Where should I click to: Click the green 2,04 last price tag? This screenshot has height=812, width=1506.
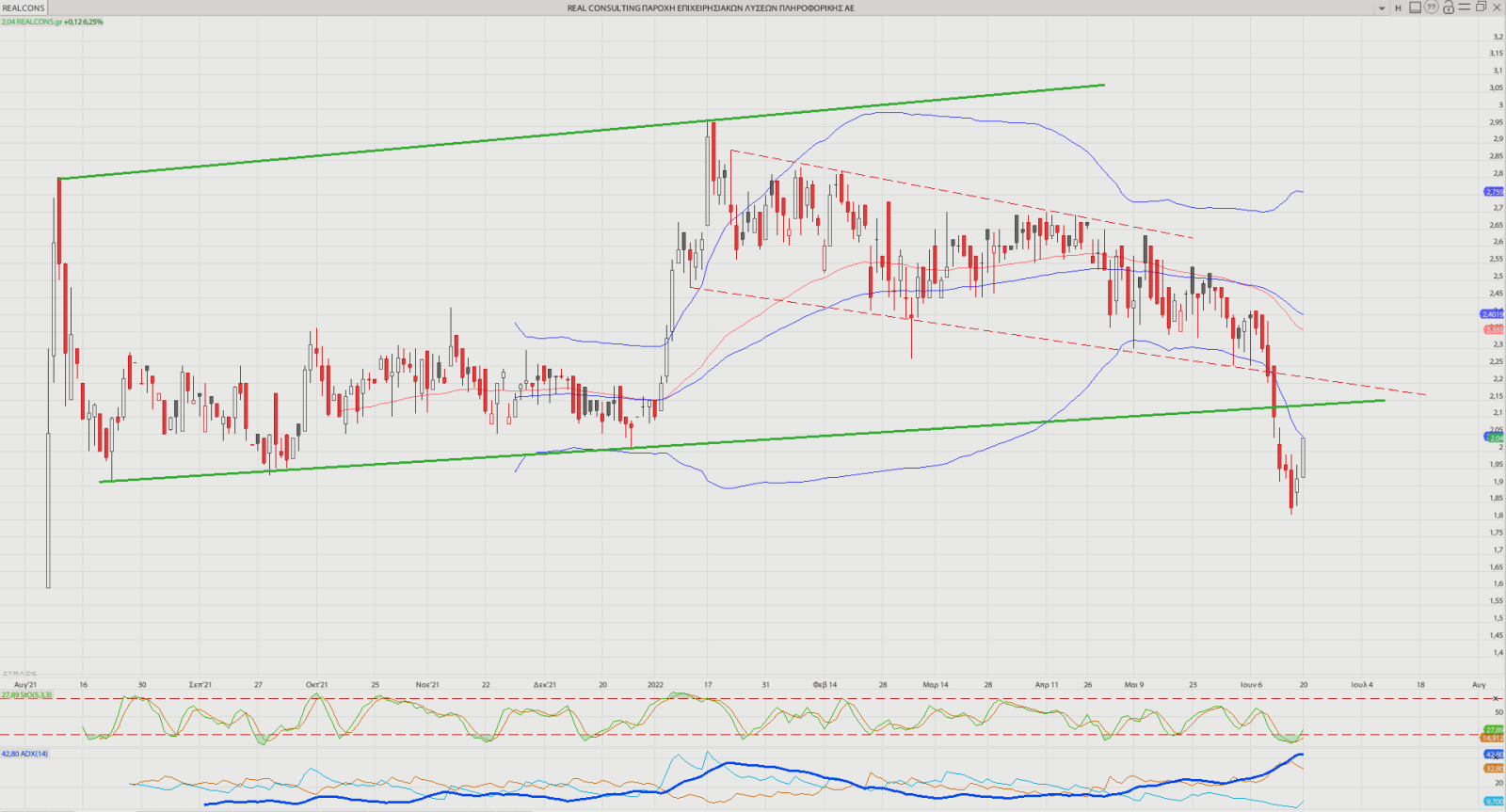(x=1495, y=438)
